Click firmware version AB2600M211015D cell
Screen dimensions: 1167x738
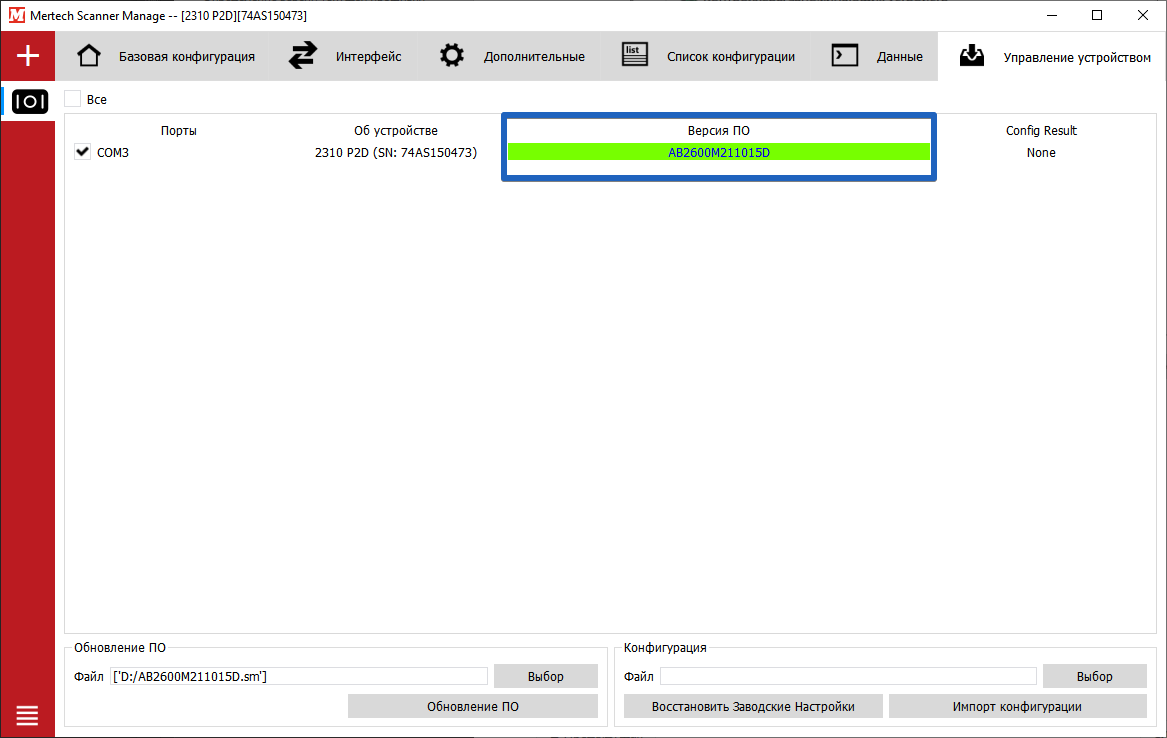719,153
